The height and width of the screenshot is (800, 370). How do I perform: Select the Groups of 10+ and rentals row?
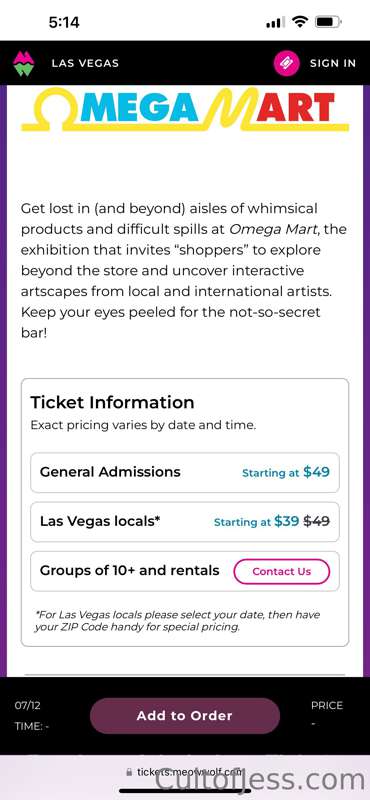coord(185,571)
